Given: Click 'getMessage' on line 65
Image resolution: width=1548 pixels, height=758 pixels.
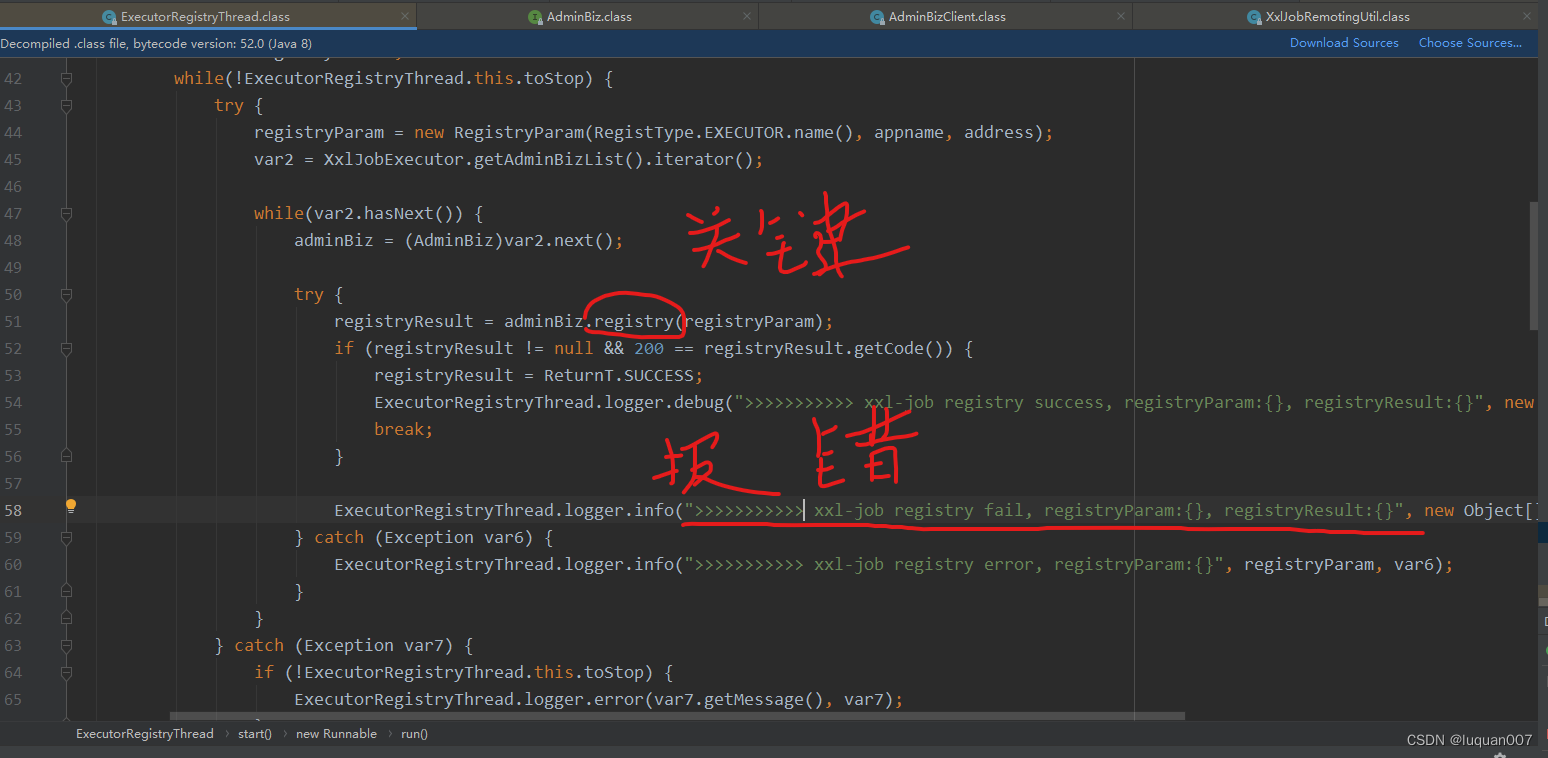Looking at the screenshot, I should [x=754, y=699].
